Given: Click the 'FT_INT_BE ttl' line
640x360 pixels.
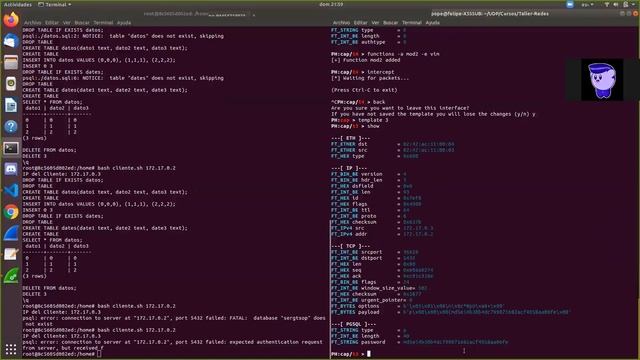Looking at the screenshot, I should [370, 210].
